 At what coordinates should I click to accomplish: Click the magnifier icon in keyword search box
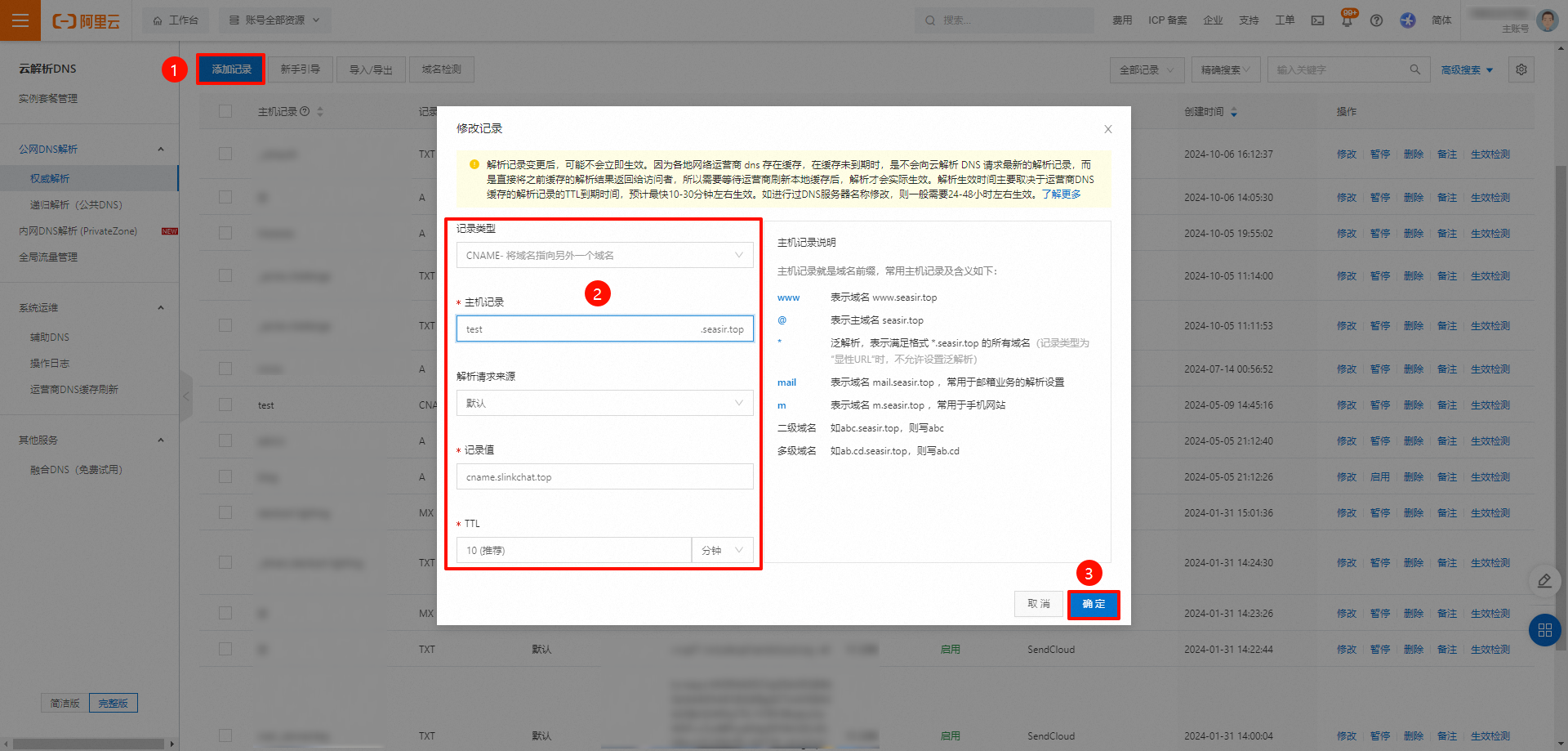pos(1414,69)
